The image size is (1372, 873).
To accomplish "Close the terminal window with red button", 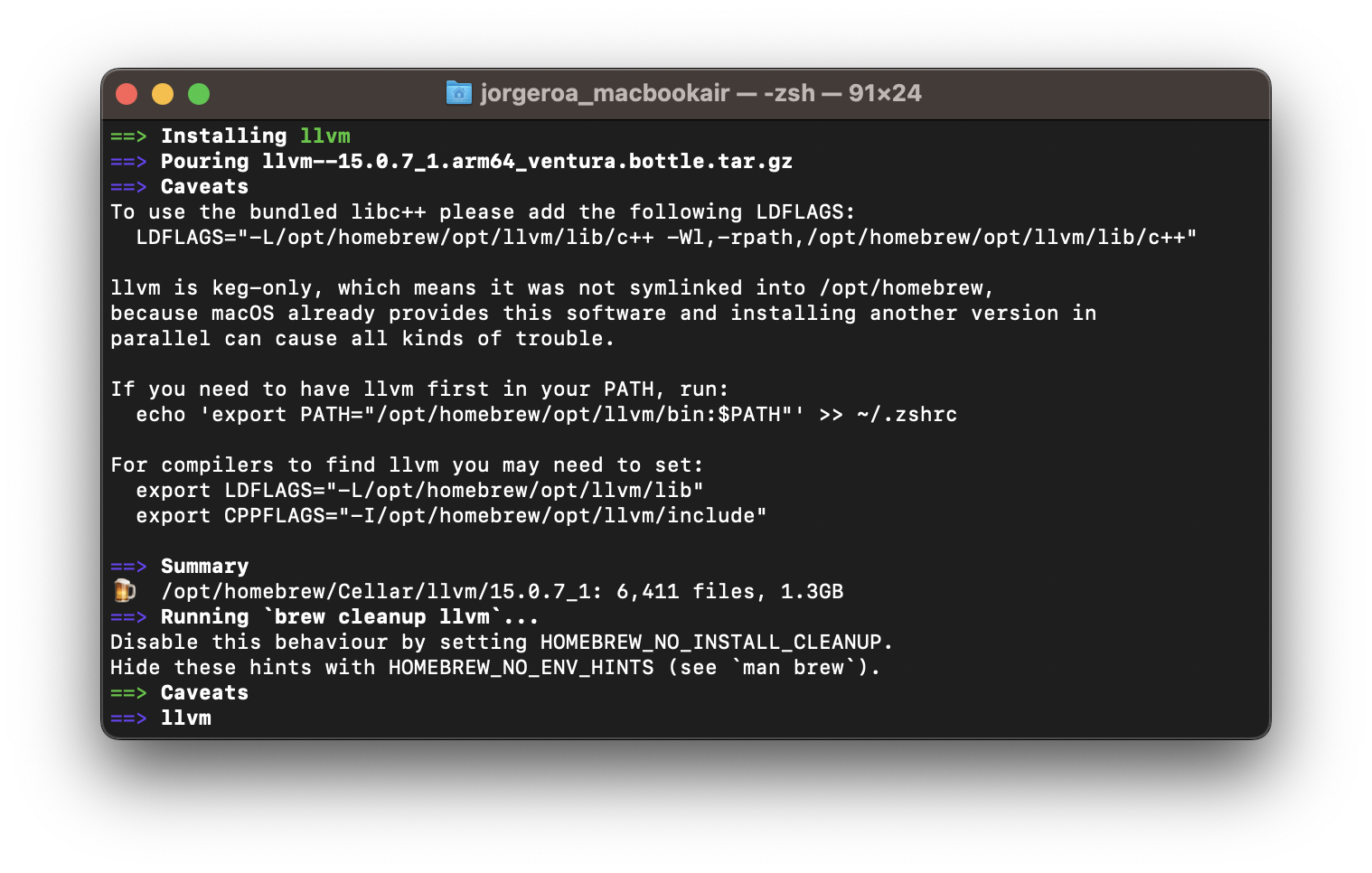I will click(127, 94).
